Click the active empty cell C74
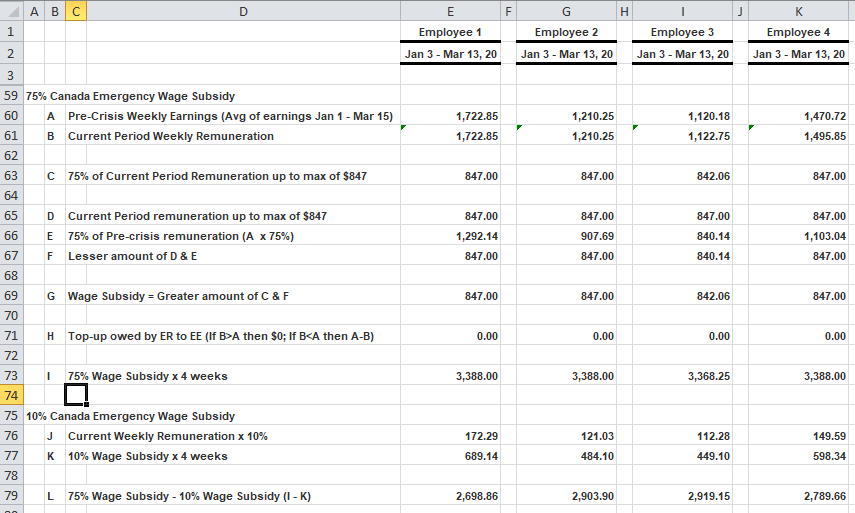855x513 pixels. (76, 395)
